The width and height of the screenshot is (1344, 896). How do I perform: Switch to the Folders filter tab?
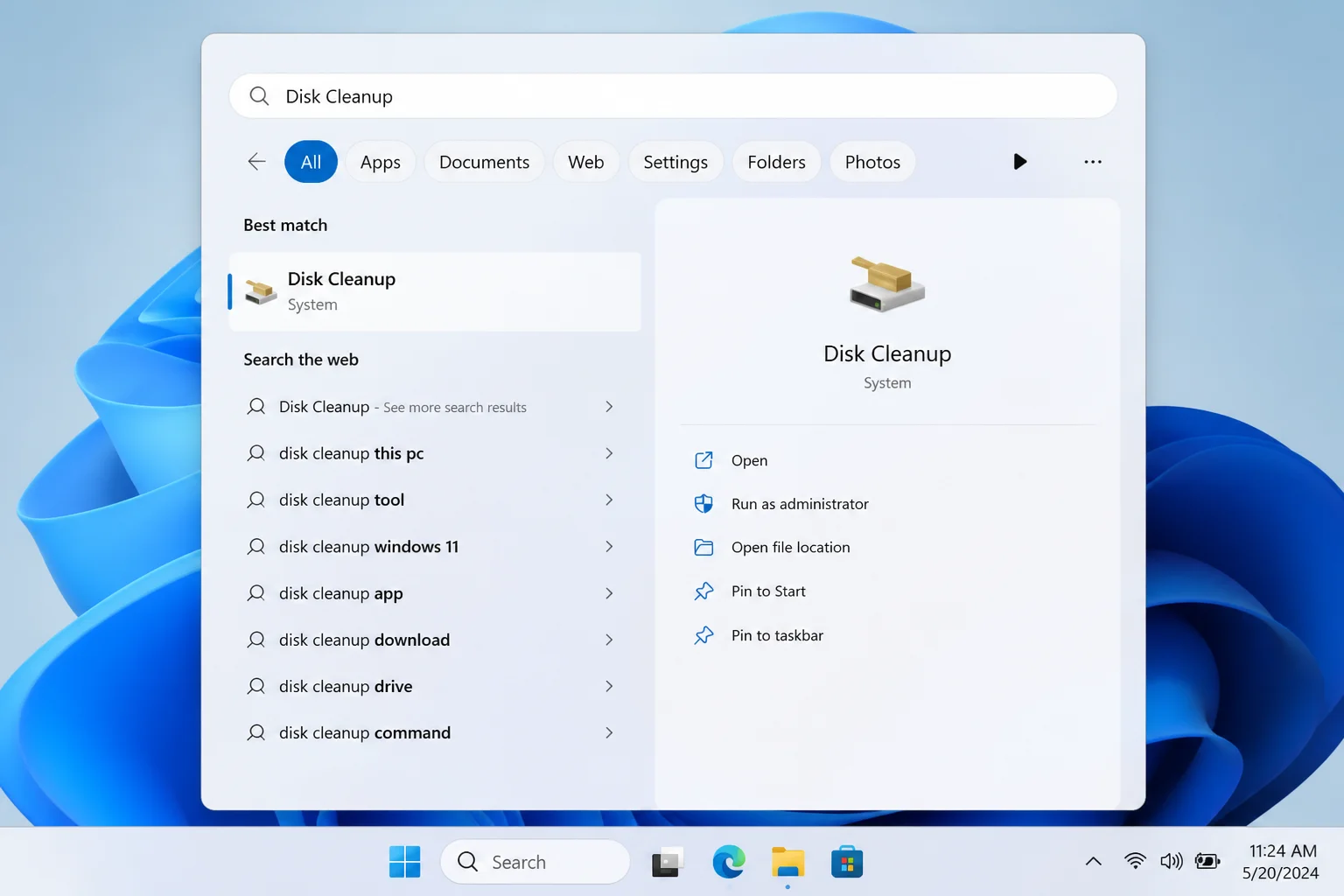776,162
